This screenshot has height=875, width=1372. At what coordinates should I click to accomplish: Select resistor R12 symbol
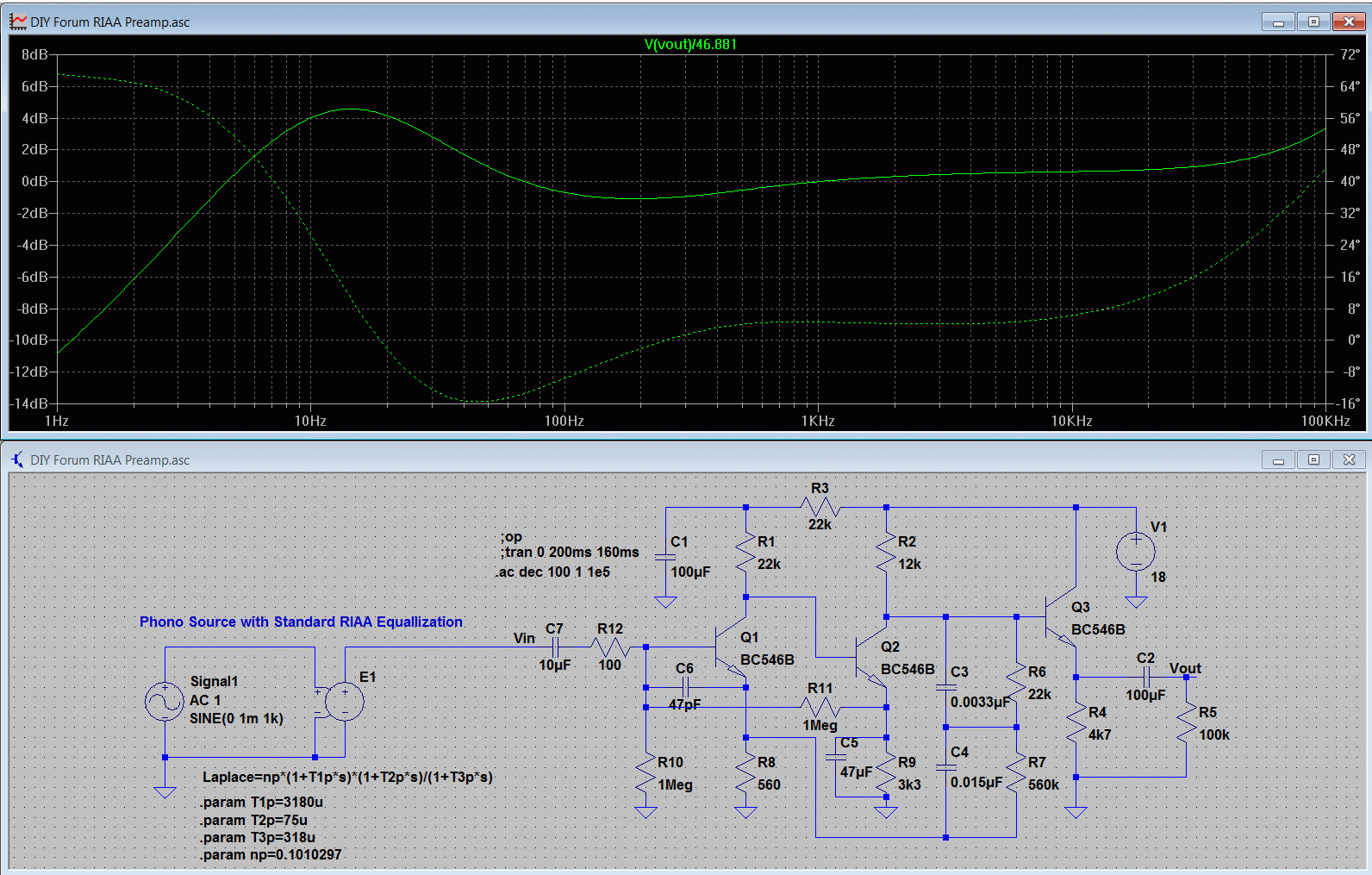pyautogui.click(x=610, y=647)
